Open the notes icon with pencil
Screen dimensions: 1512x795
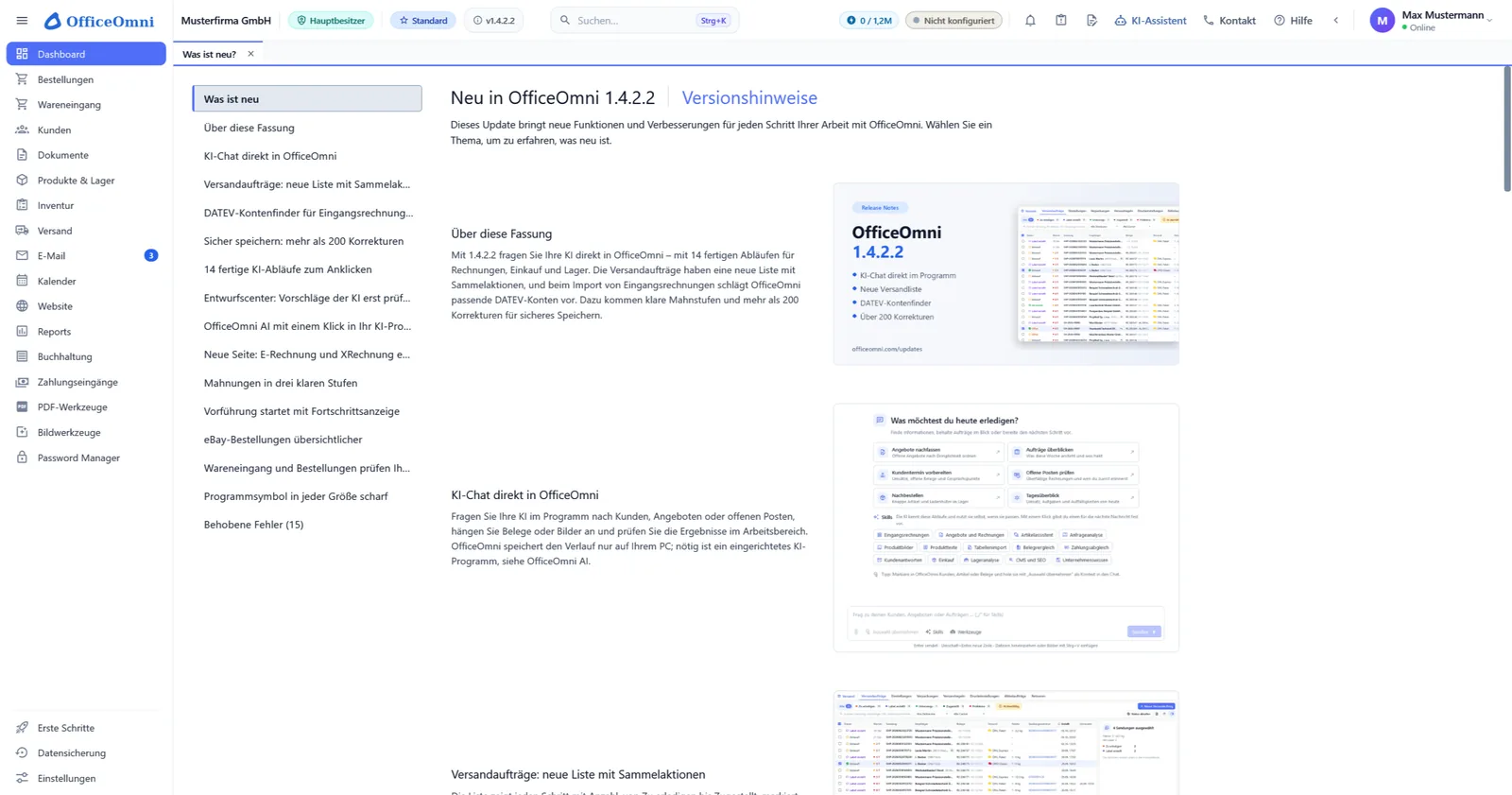click(x=1091, y=21)
